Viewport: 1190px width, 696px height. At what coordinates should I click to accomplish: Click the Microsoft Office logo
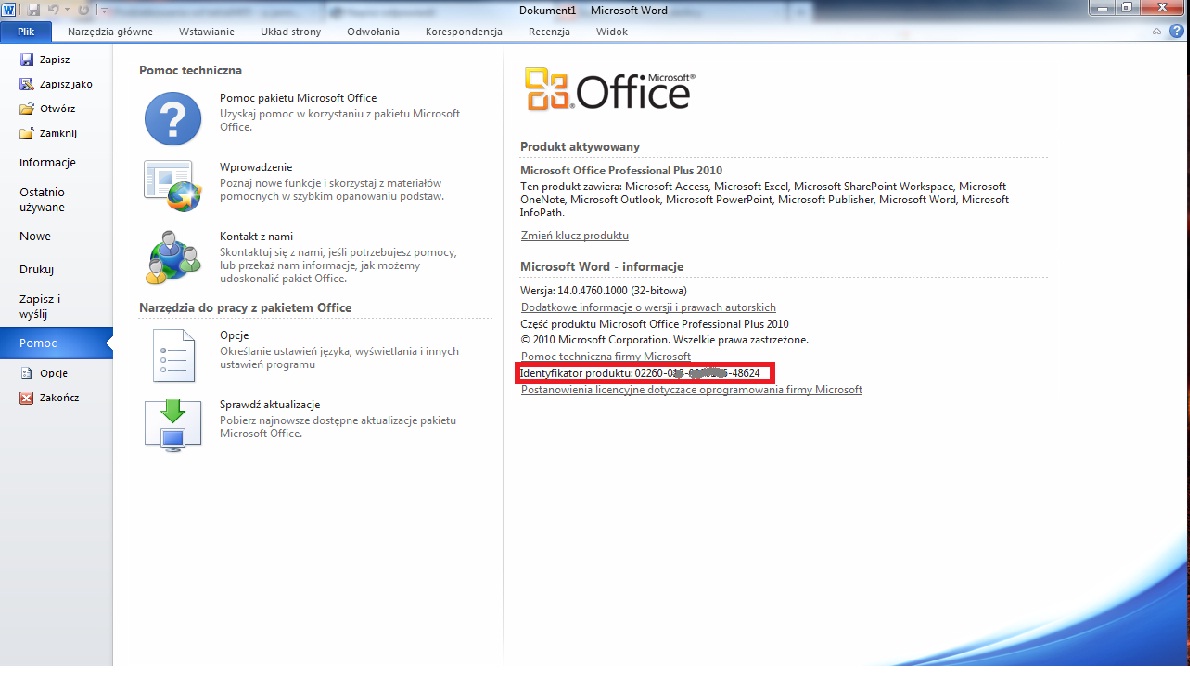click(610, 90)
